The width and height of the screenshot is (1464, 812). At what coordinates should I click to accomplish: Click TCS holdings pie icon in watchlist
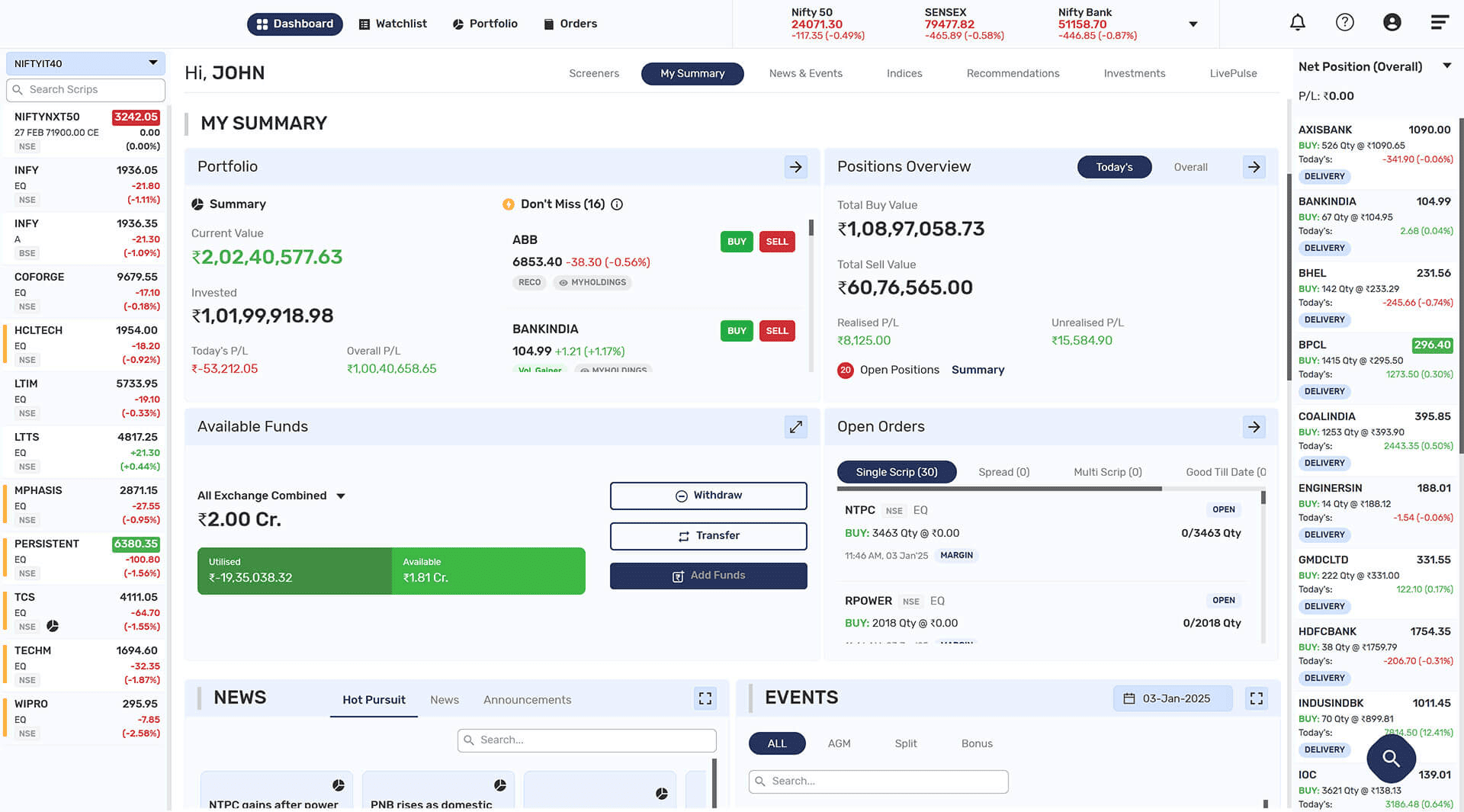pyautogui.click(x=53, y=626)
